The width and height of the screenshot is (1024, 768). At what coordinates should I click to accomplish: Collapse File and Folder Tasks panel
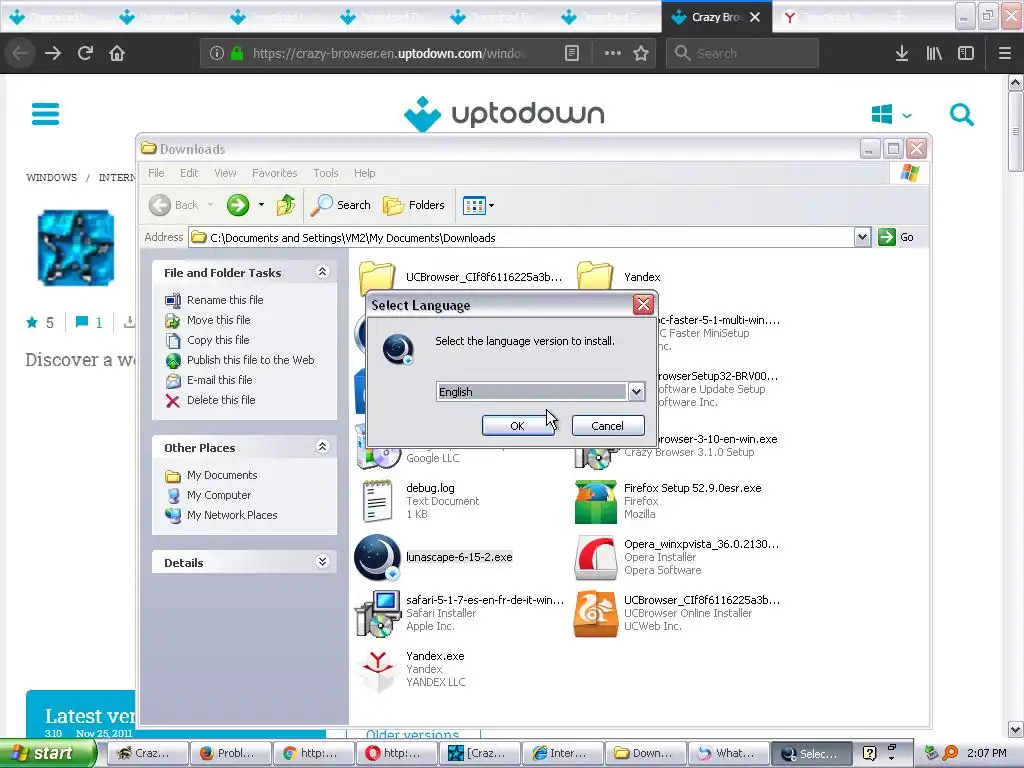tap(322, 272)
